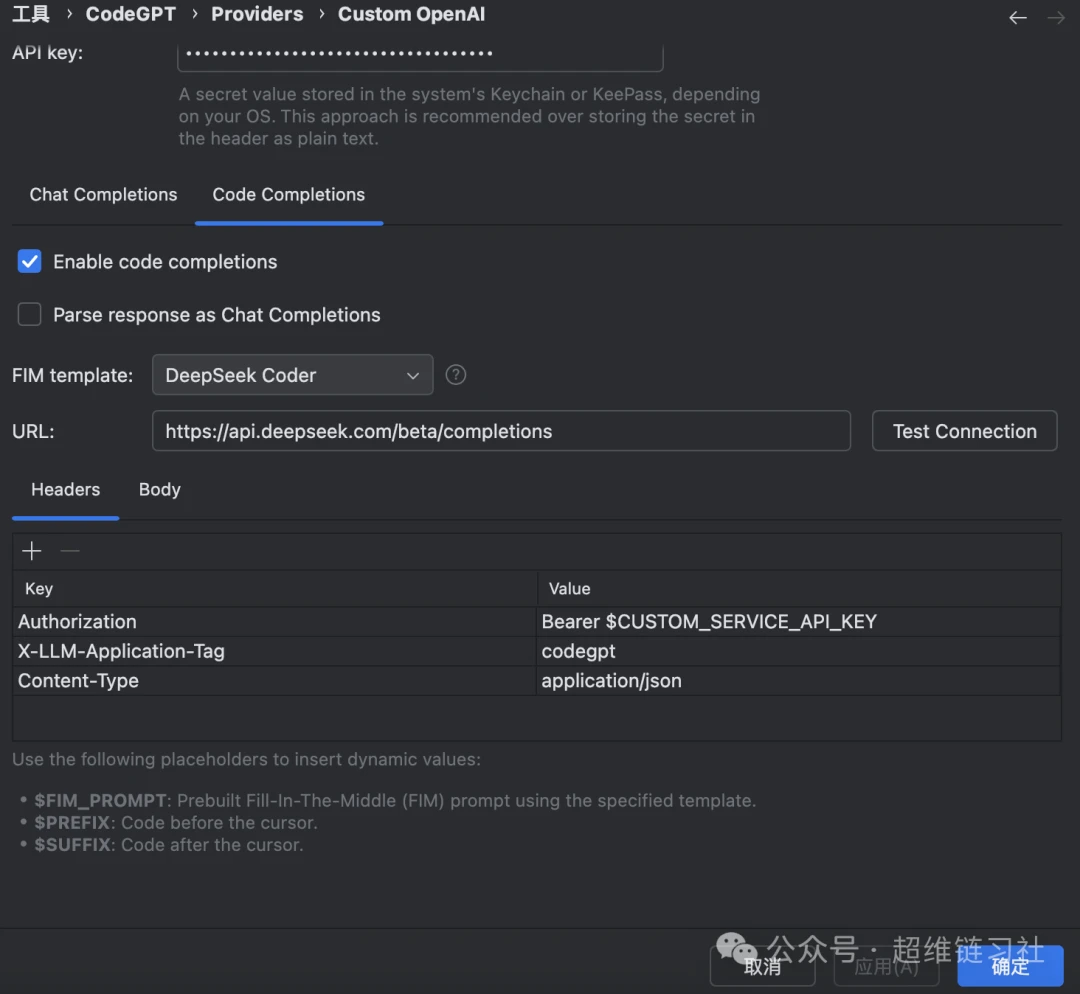Select the Code Completions tab

tap(289, 195)
